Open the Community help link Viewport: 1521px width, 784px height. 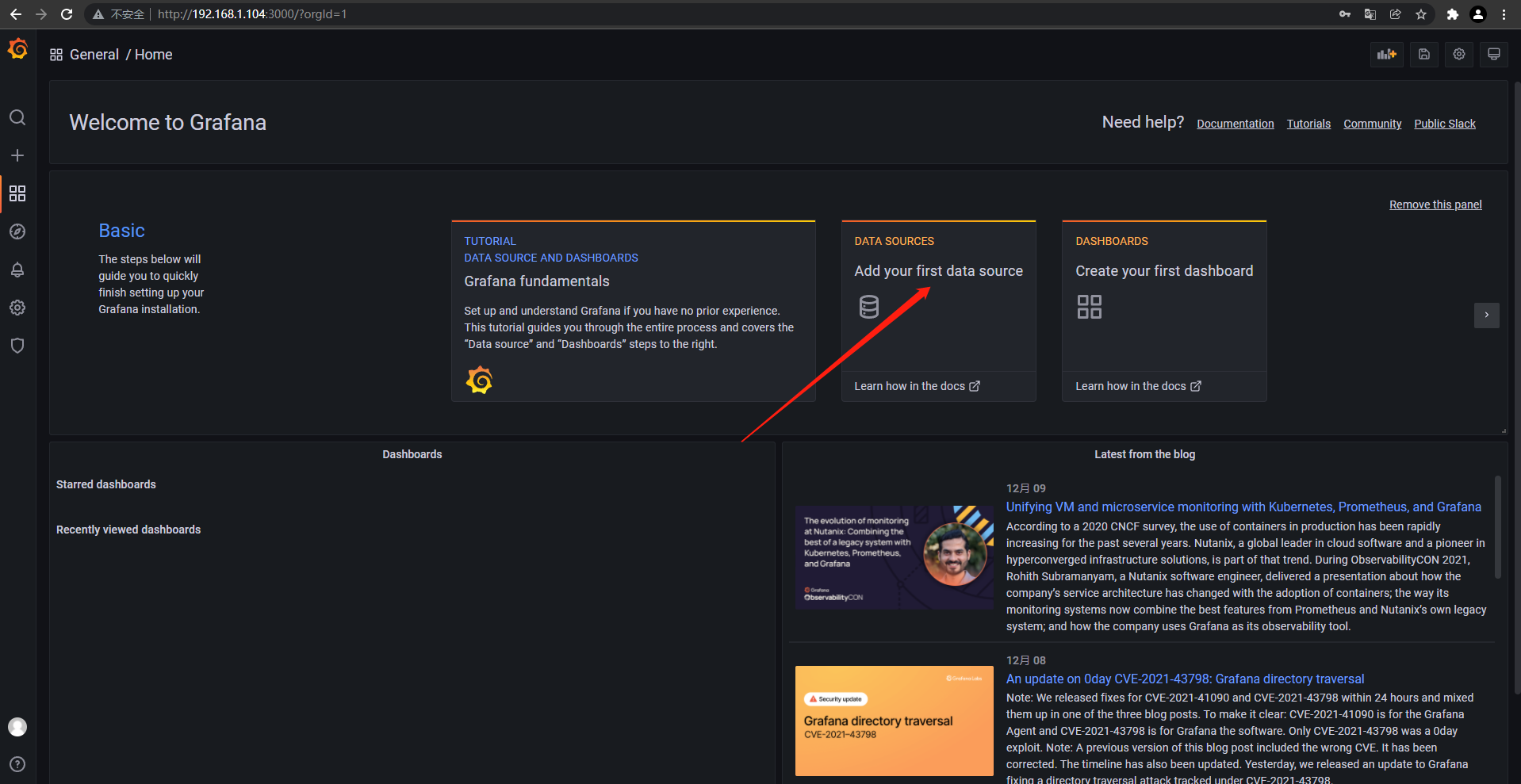tap(1373, 124)
